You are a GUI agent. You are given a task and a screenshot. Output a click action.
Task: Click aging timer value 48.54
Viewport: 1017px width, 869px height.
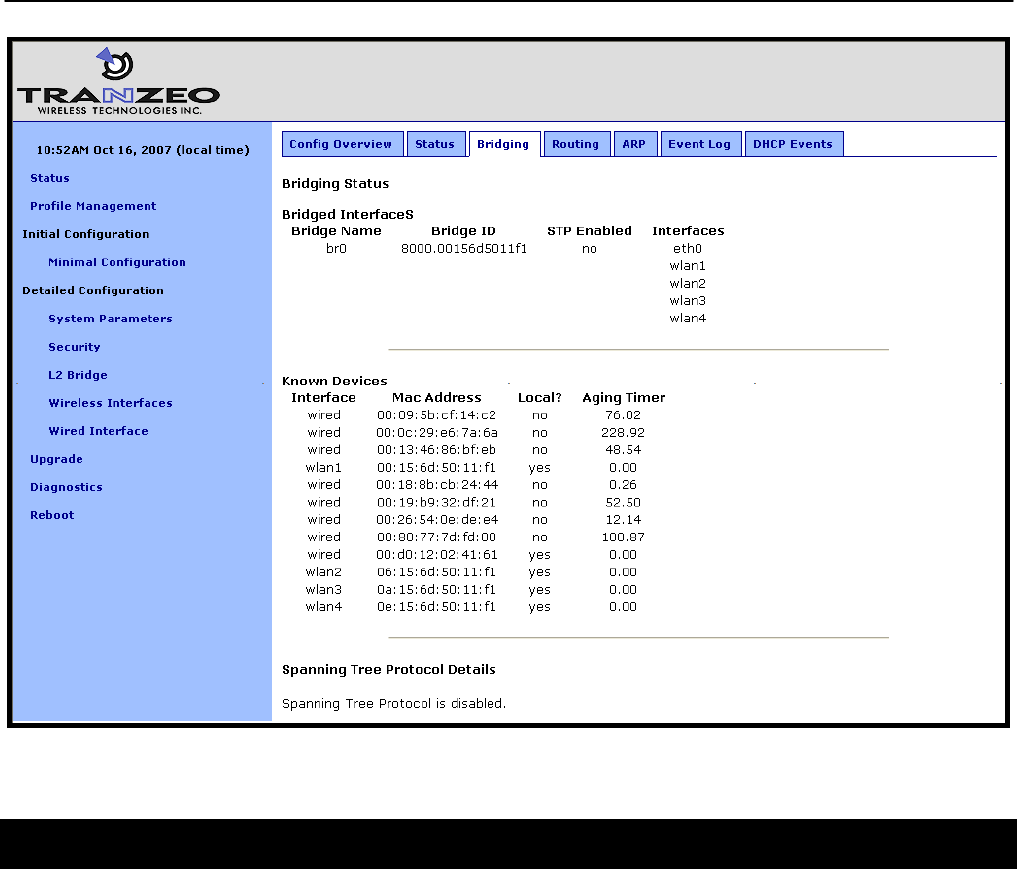tap(623, 450)
